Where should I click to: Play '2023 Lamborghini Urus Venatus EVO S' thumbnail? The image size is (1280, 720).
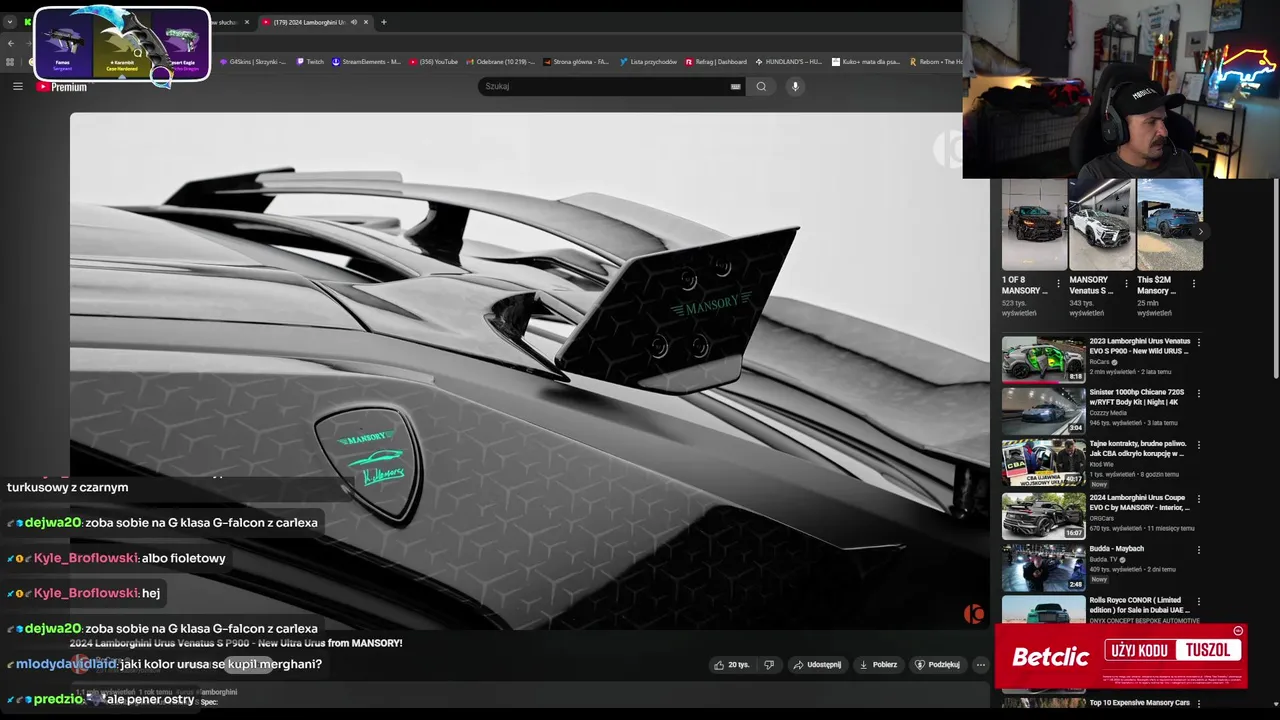point(1043,360)
